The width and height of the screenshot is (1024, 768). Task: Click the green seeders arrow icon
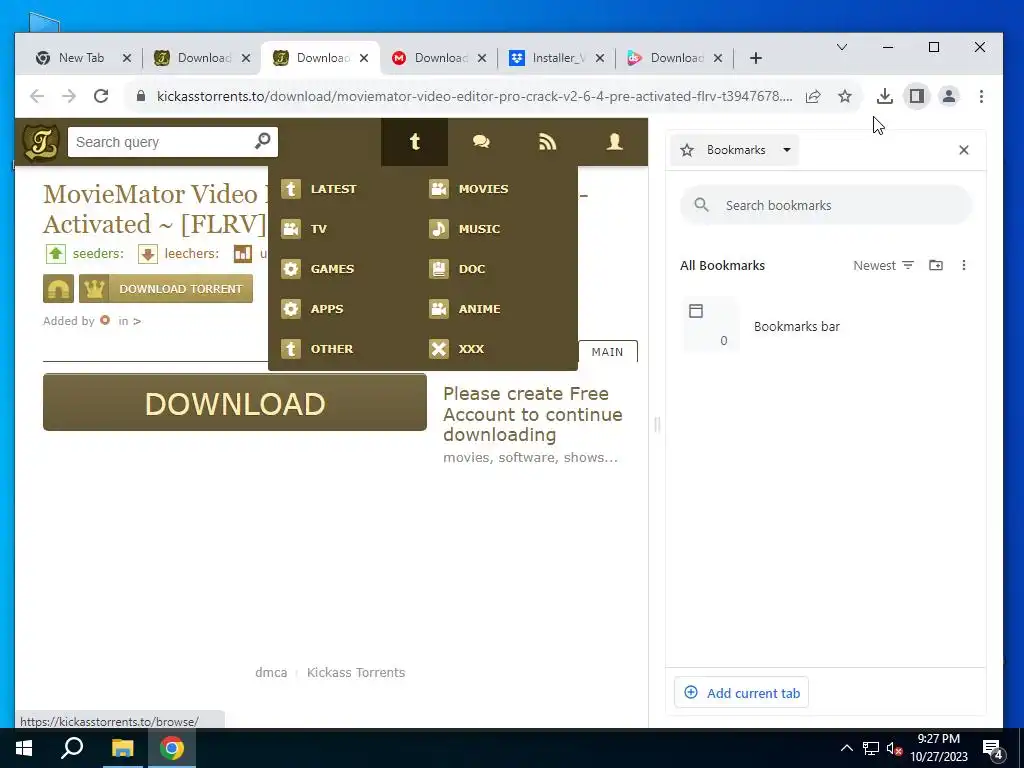56,253
